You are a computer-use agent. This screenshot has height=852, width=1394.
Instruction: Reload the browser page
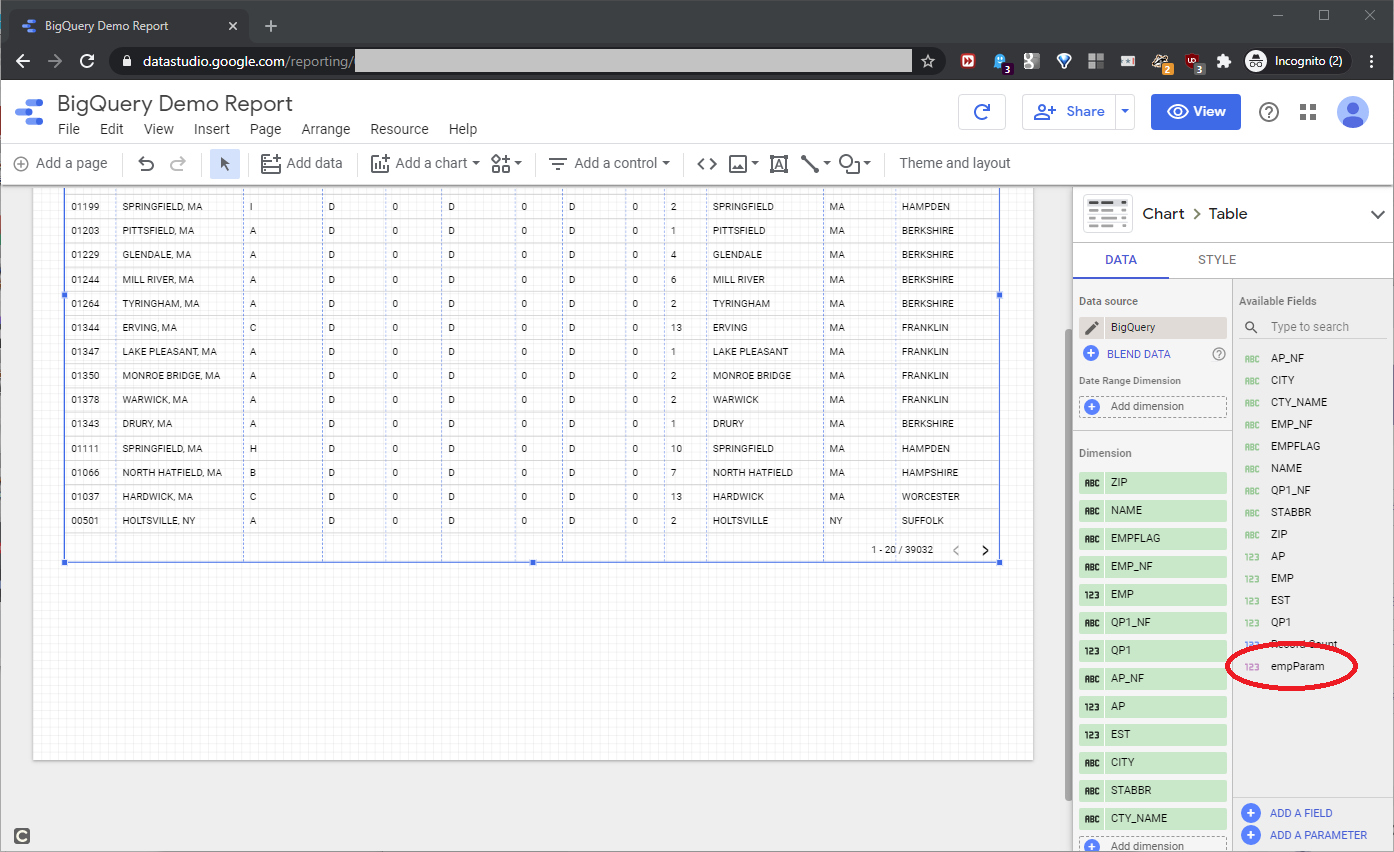click(87, 61)
